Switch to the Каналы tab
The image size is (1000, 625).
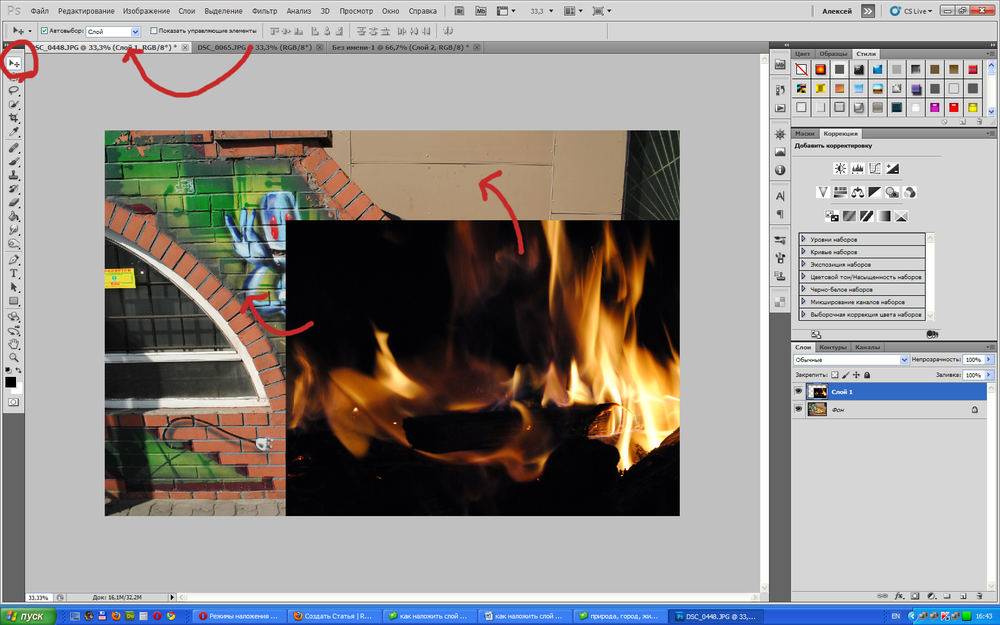pos(866,347)
